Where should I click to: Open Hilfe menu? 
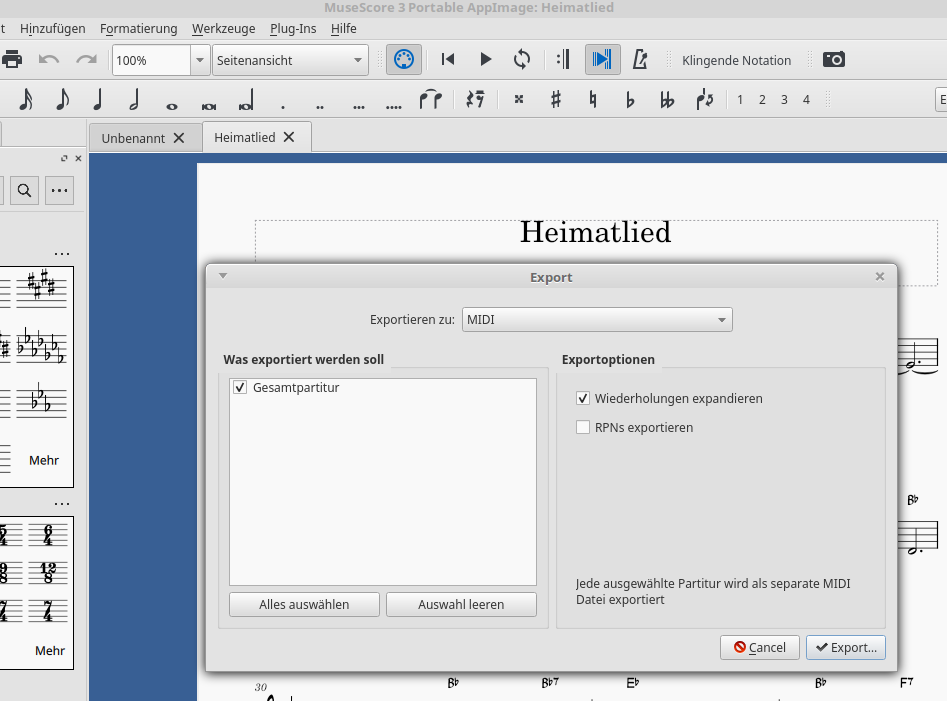pos(344,28)
